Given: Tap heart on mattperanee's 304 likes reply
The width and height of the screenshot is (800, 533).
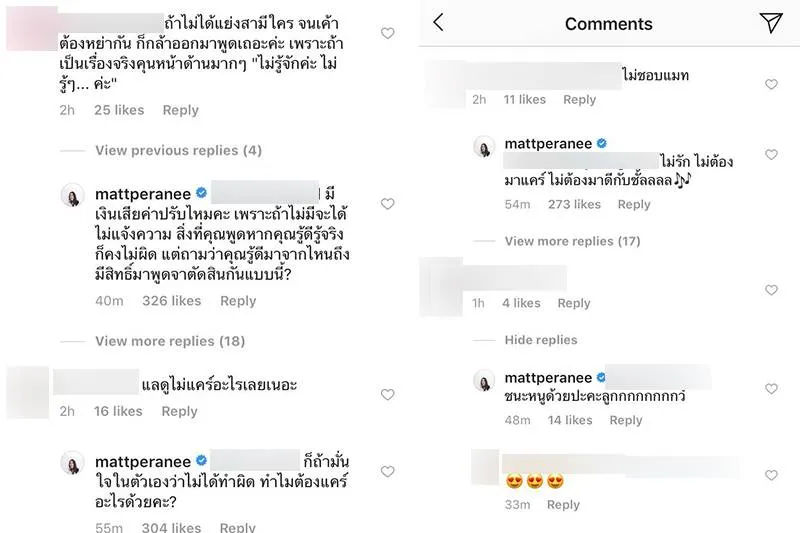Looking at the screenshot, I should [x=388, y=472].
